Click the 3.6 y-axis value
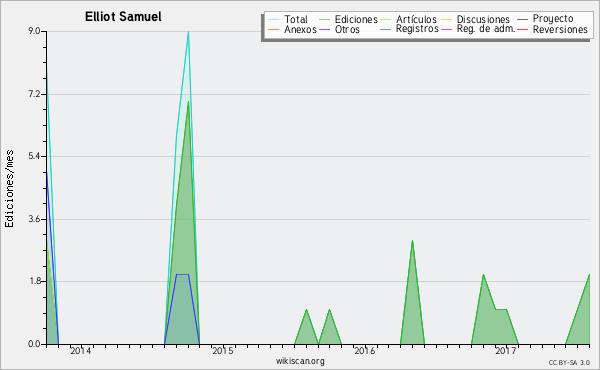This screenshot has height=370, width=600. pos(34,219)
